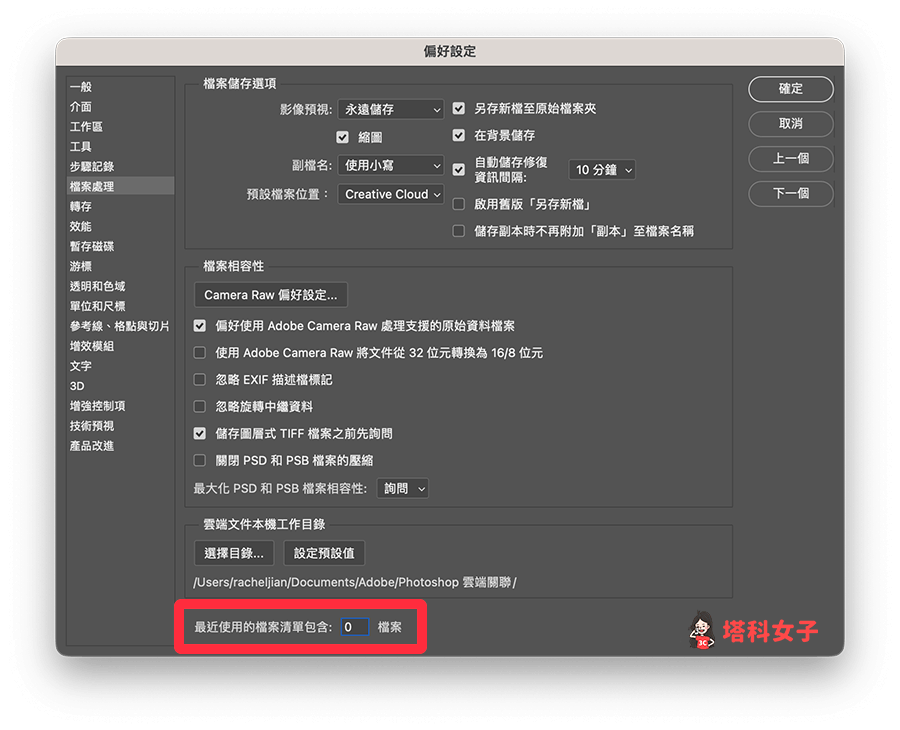Check 關閉 PSD 和 PSB 檔案的壓縮

[x=200, y=461]
